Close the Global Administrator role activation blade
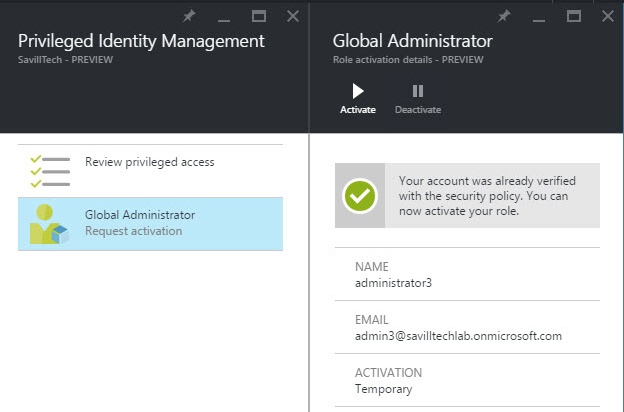 (x=607, y=16)
